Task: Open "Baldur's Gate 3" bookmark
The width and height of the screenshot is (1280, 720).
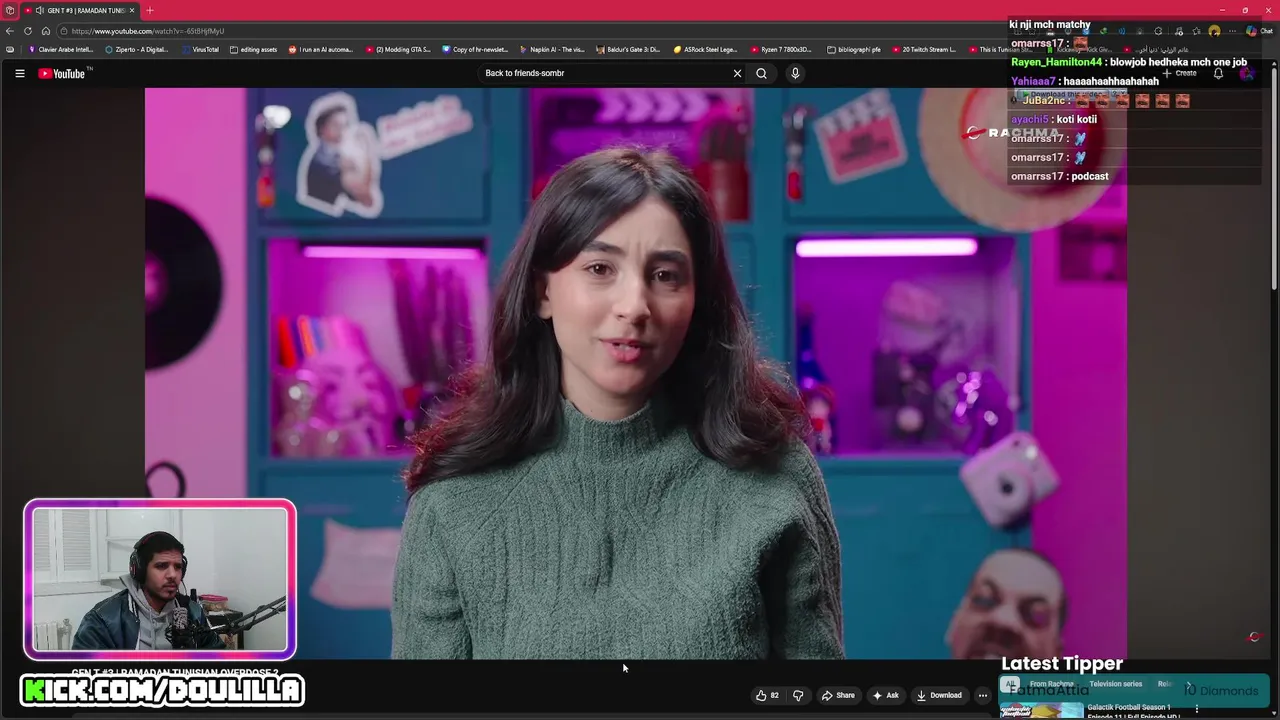Action: tap(628, 49)
